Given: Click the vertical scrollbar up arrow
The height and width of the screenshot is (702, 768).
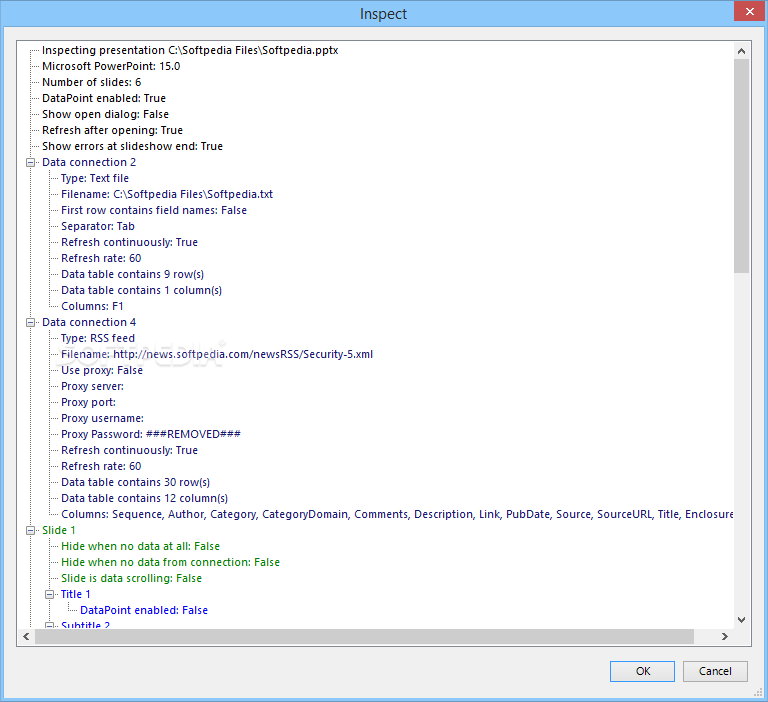Looking at the screenshot, I should click(742, 51).
